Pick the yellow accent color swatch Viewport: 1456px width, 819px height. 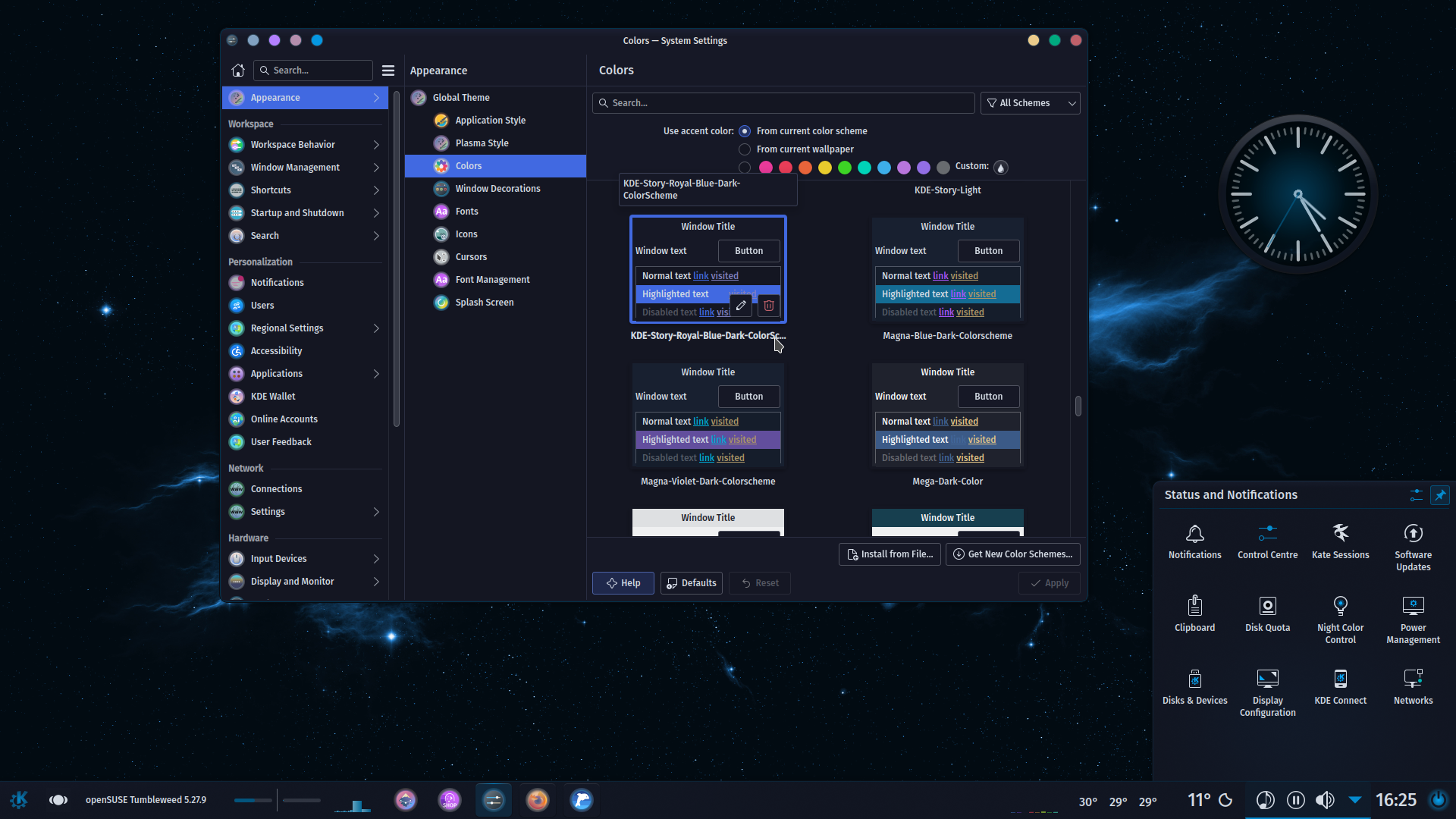tap(825, 168)
